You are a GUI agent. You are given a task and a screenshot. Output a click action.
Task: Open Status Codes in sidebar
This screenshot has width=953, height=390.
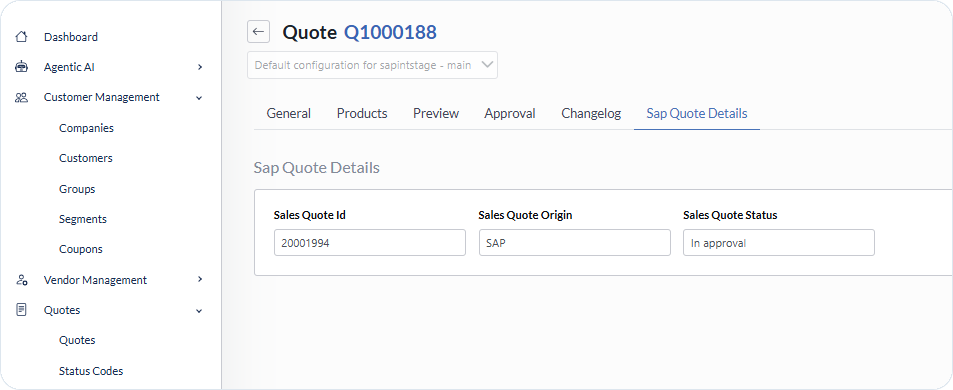tap(91, 371)
